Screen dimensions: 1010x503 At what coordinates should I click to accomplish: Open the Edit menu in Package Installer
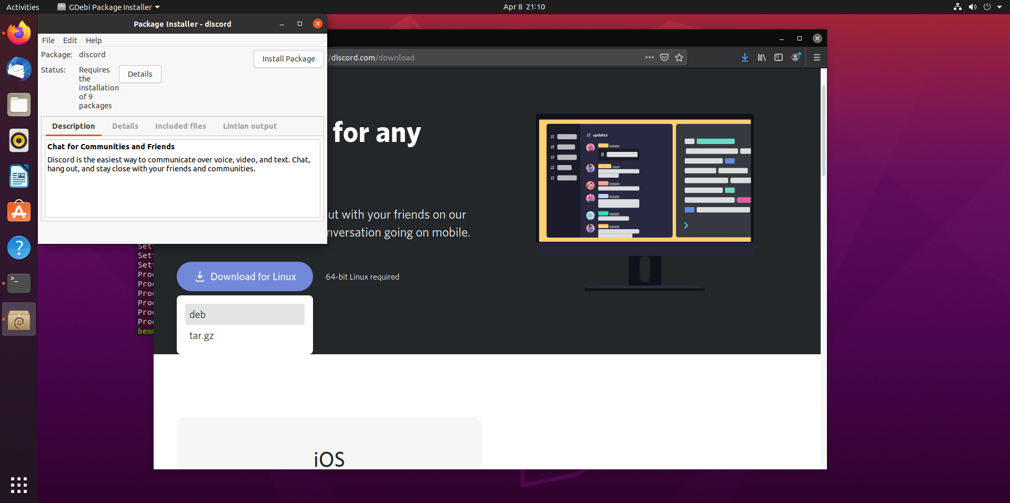tap(70, 41)
